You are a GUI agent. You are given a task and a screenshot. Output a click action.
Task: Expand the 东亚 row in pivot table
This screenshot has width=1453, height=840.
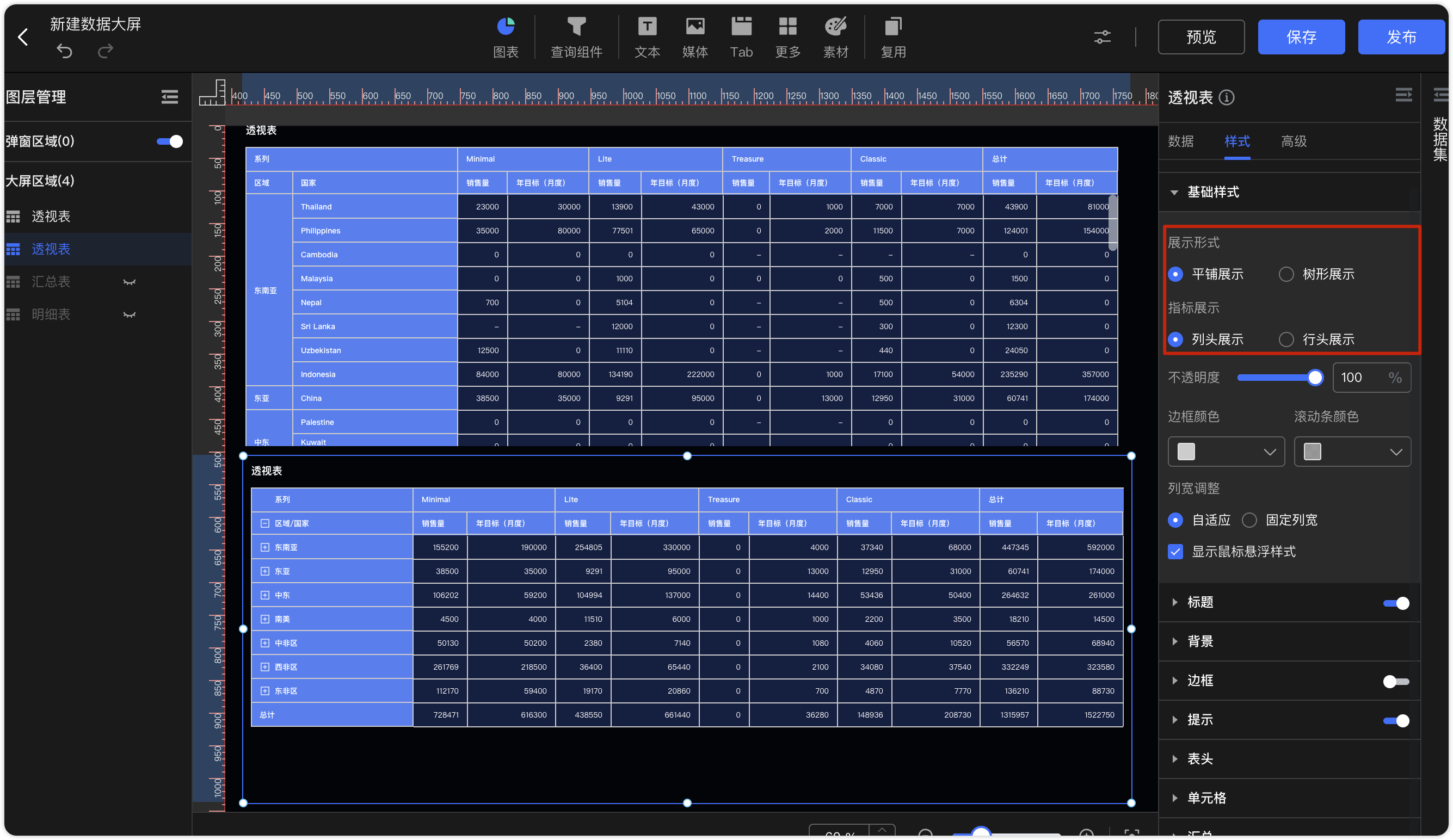click(264, 571)
